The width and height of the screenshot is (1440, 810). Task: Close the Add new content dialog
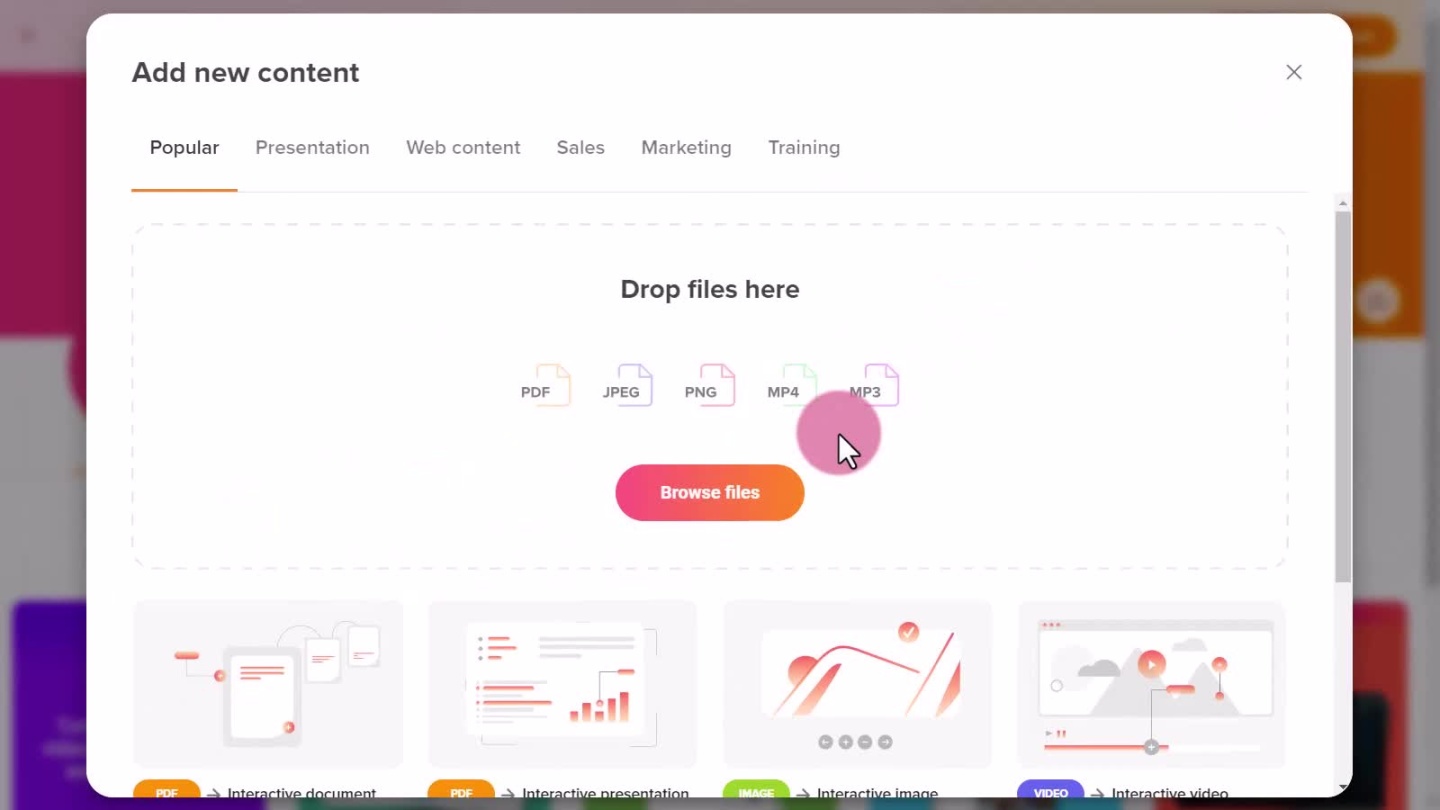pyautogui.click(x=1293, y=72)
